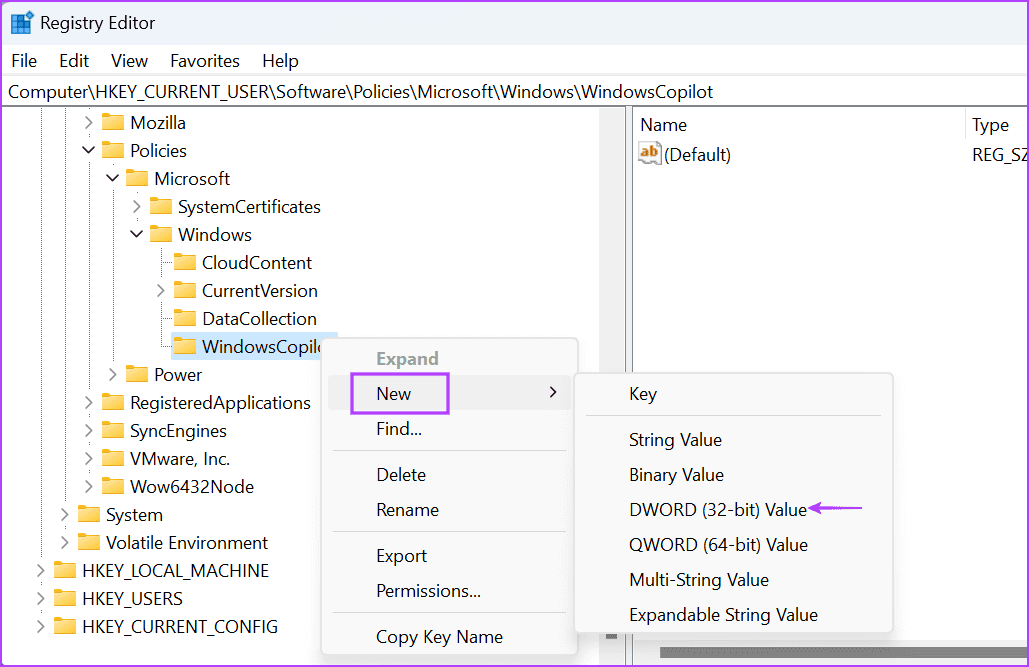Open Permissions... from the context menu
Image resolution: width=1029 pixels, height=667 pixels.
click(450, 591)
